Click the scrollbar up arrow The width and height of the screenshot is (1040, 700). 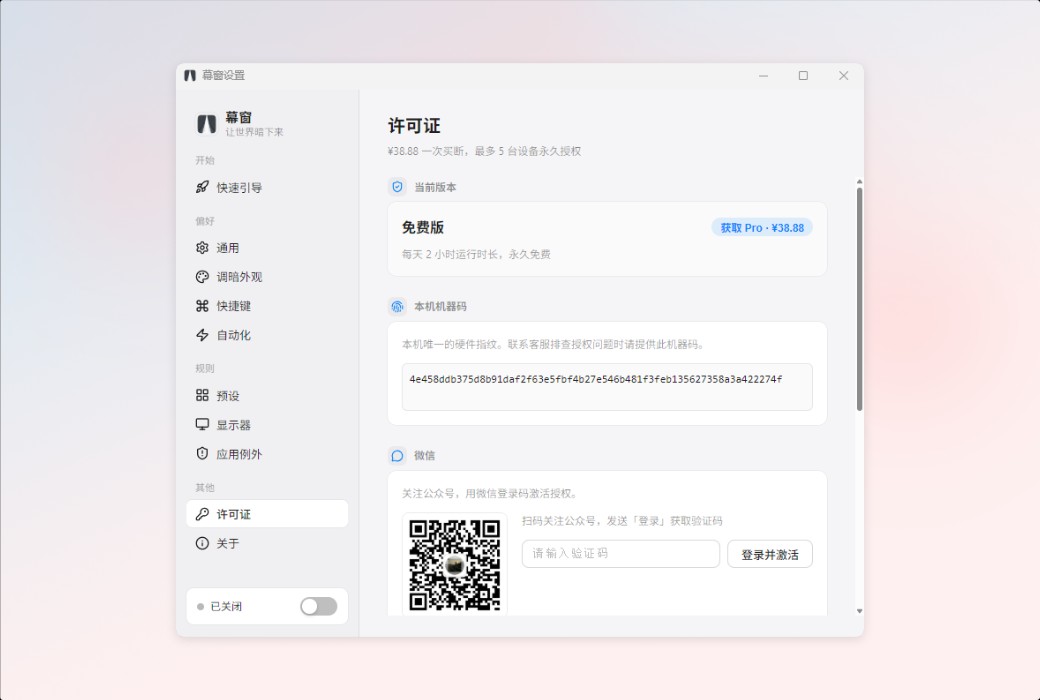pyautogui.click(x=860, y=181)
